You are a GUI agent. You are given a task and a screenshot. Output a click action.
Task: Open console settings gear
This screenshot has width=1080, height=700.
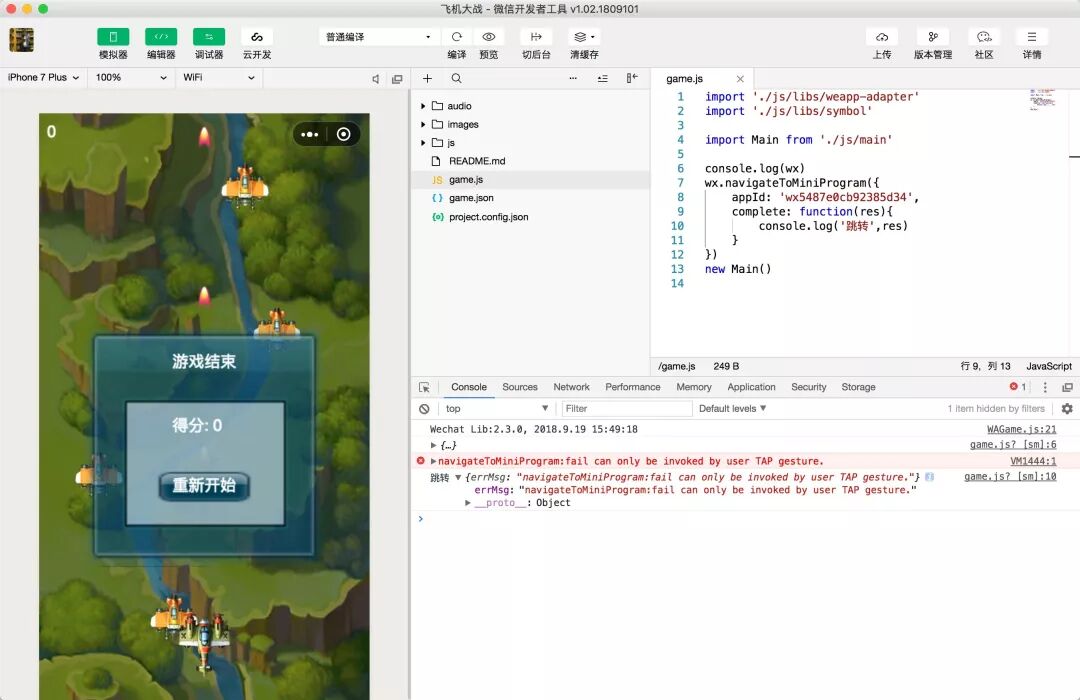pyautogui.click(x=1067, y=409)
